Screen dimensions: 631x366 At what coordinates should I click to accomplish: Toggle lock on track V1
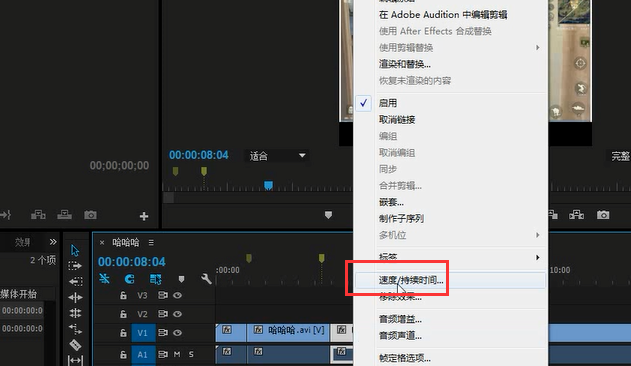point(123,333)
